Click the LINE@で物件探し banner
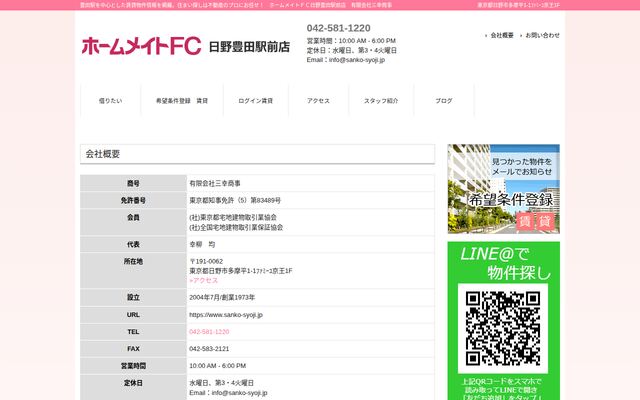This screenshot has height=400, width=640. click(x=503, y=321)
